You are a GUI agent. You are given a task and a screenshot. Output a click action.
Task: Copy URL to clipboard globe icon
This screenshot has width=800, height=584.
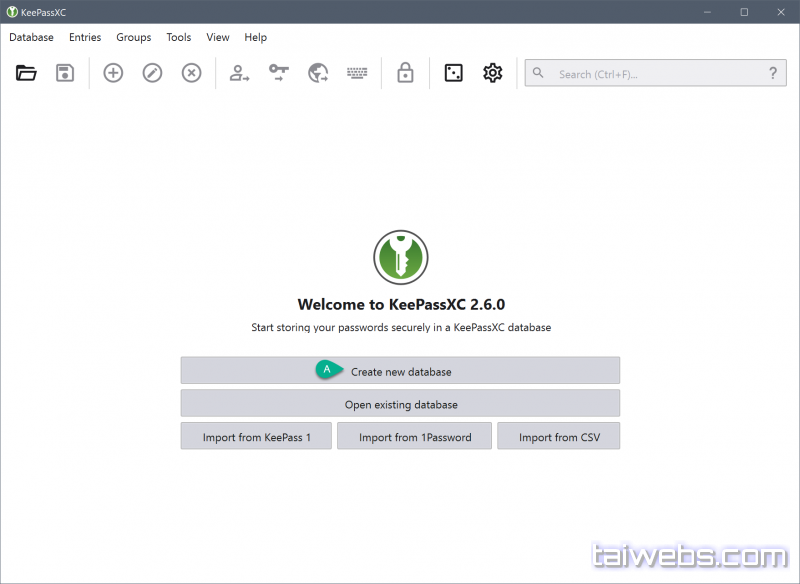(x=318, y=73)
